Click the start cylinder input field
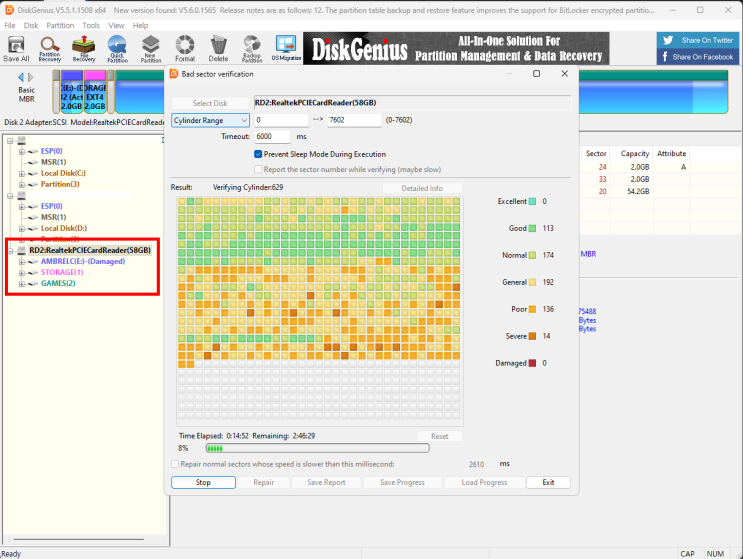 point(281,120)
